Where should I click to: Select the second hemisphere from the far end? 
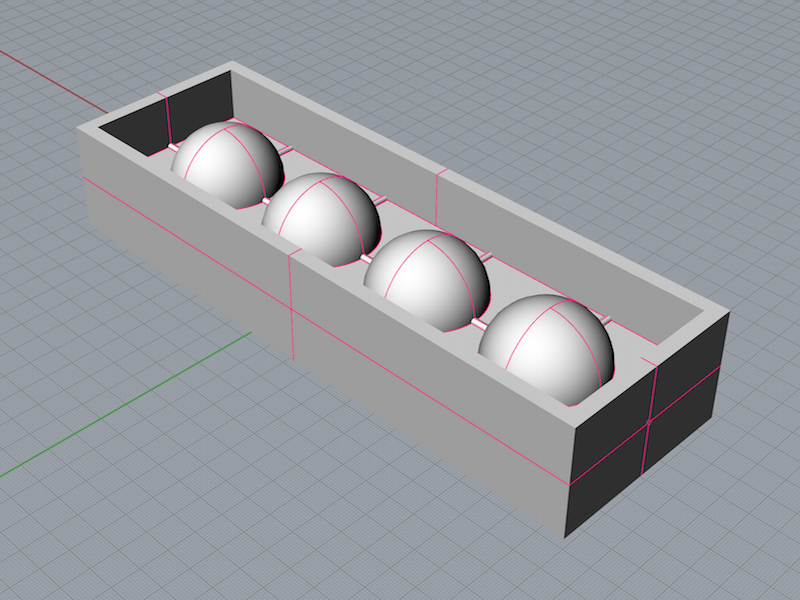[x=321, y=219]
